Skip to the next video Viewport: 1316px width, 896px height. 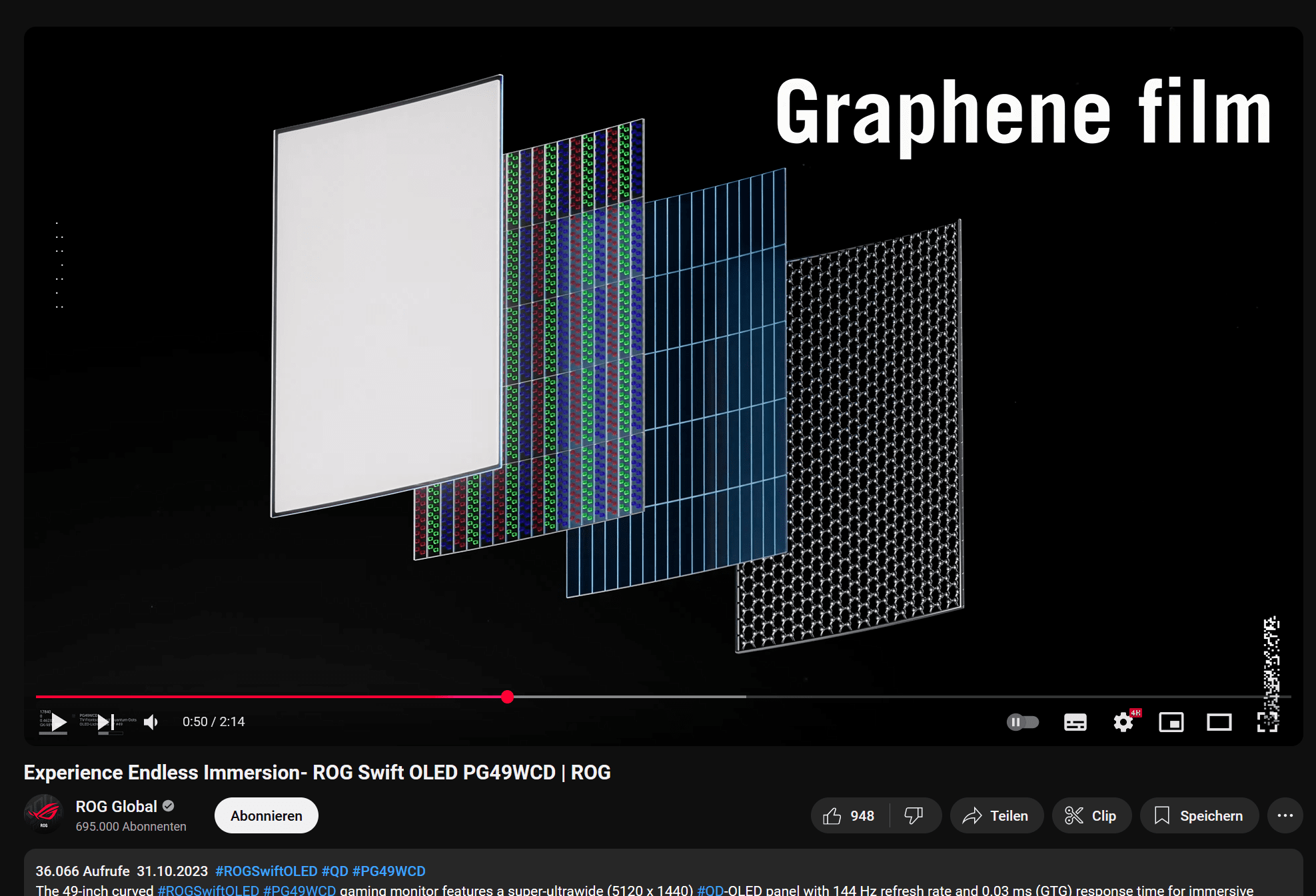[106, 722]
